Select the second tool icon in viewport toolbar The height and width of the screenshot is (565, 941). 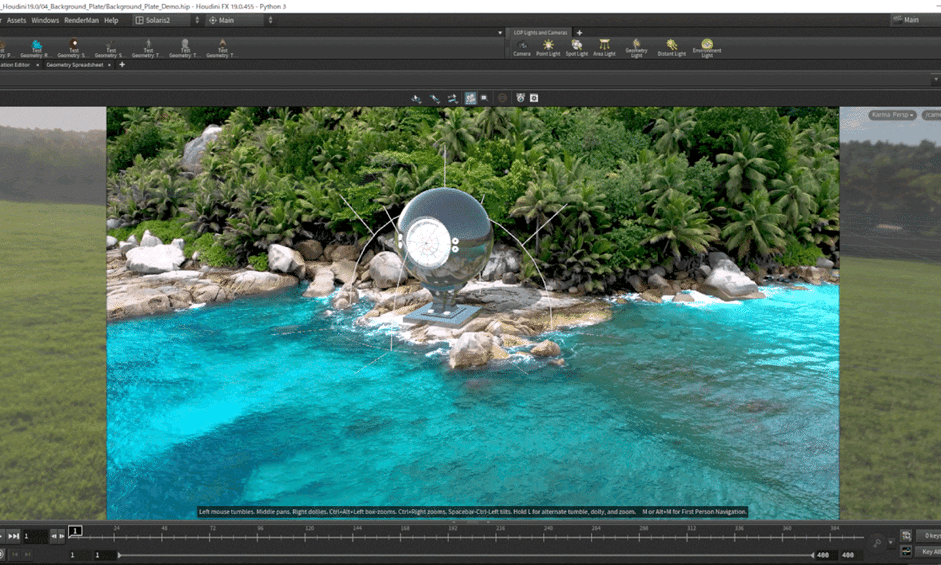click(x=434, y=98)
